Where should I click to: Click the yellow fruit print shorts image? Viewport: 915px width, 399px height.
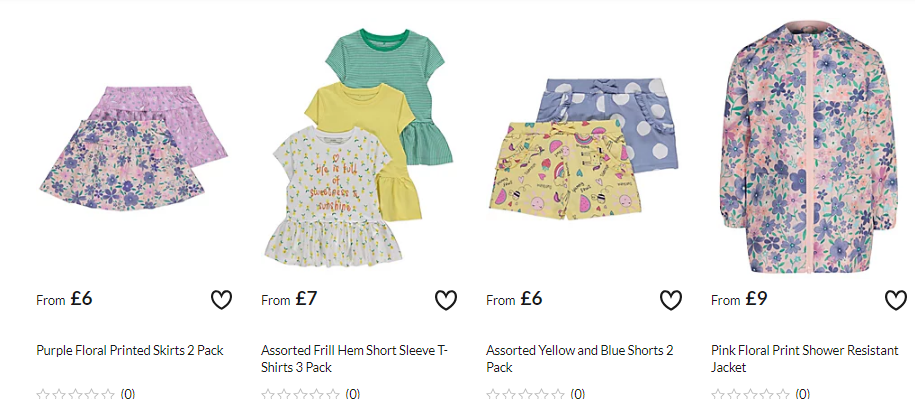pyautogui.click(x=564, y=170)
